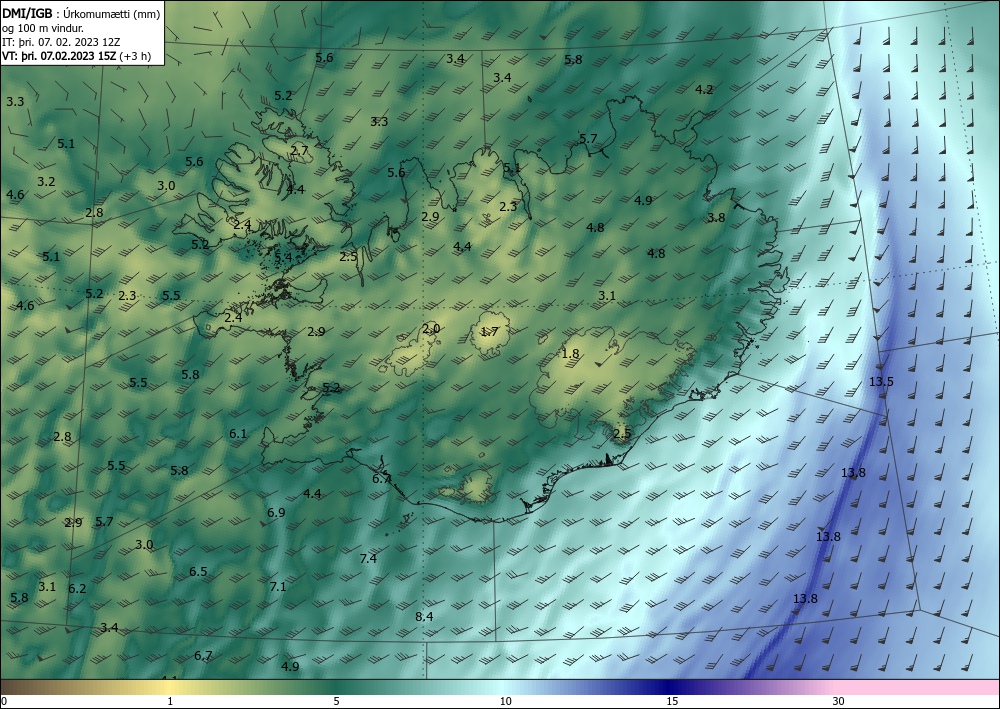
Task: Click the 6.9 value off the southwest coast
Action: (276, 513)
